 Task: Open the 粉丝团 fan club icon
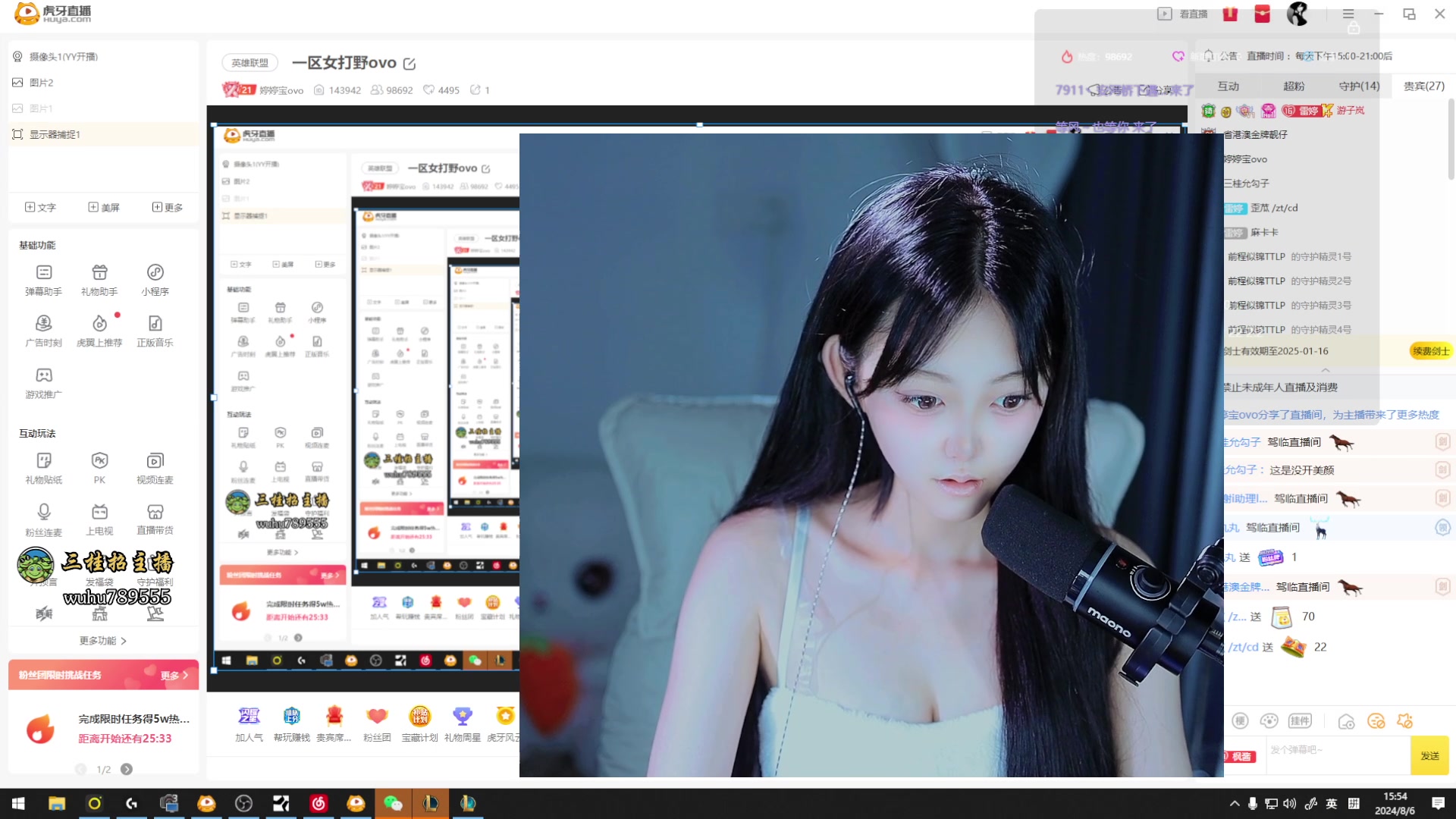[x=377, y=723]
